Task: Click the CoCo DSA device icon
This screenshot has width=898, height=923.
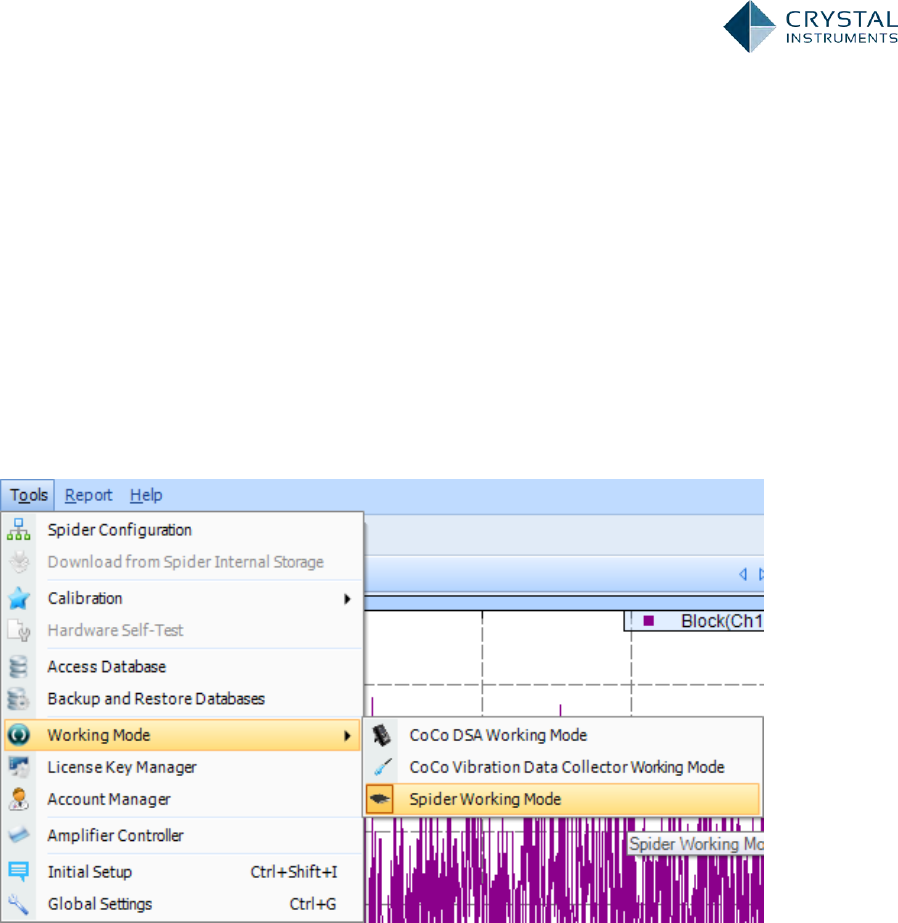Action: (x=382, y=735)
